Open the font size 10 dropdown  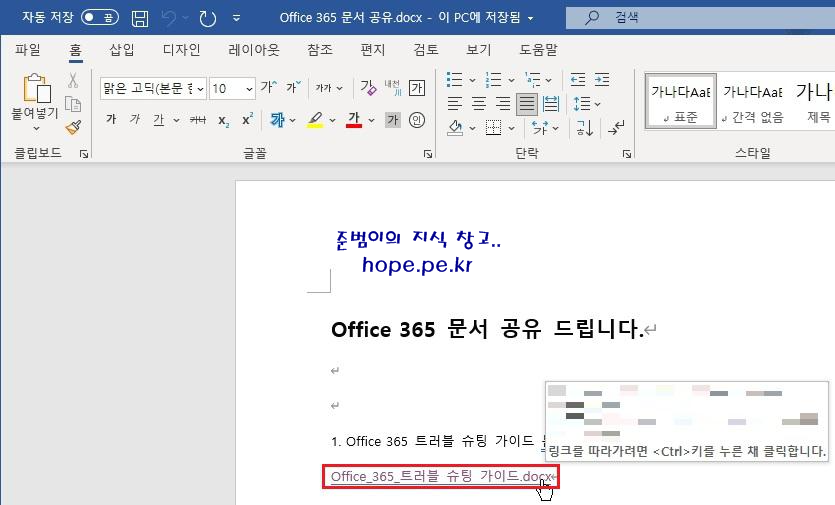[249, 89]
